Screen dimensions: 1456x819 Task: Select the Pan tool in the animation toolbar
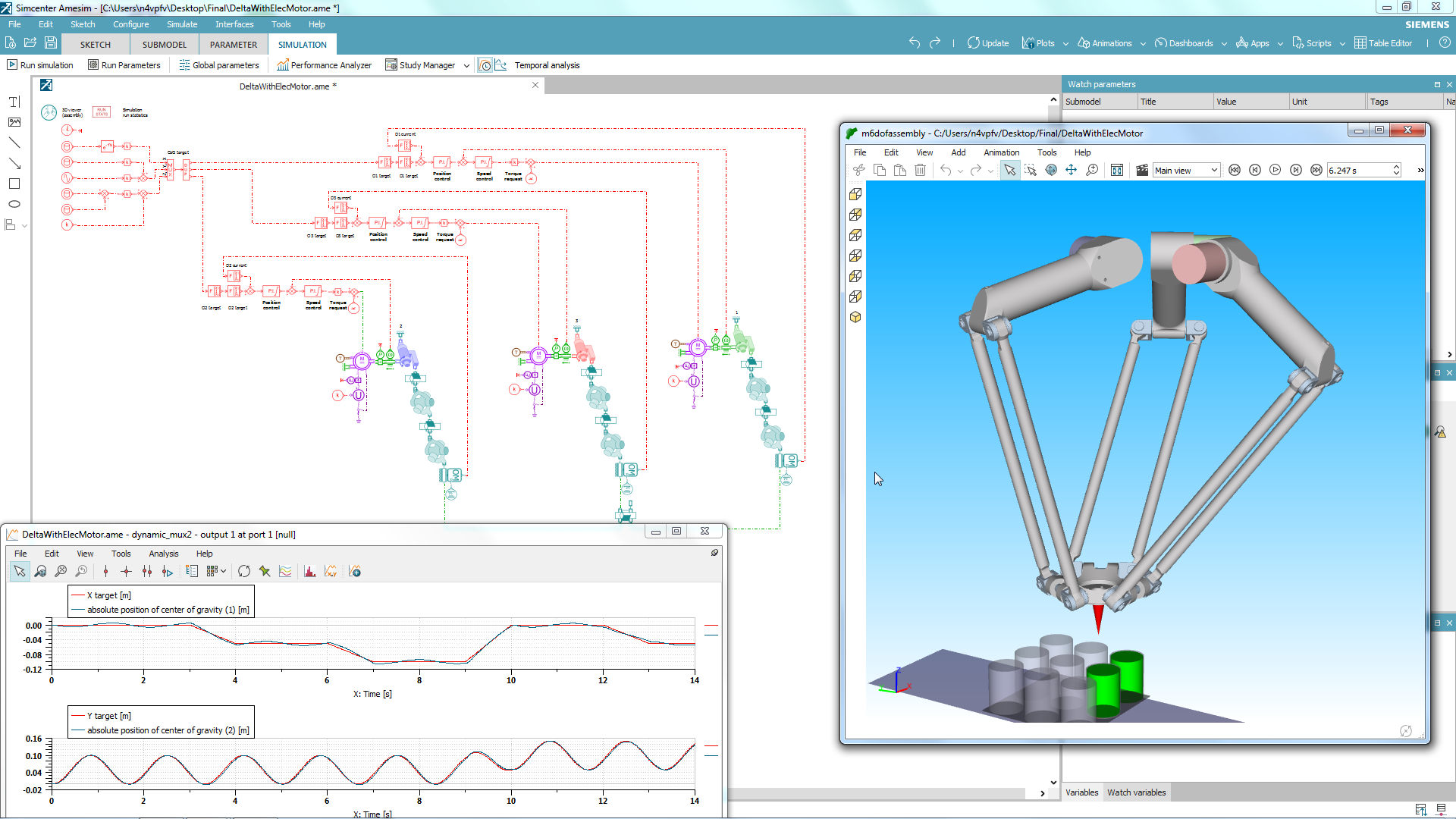(1071, 170)
